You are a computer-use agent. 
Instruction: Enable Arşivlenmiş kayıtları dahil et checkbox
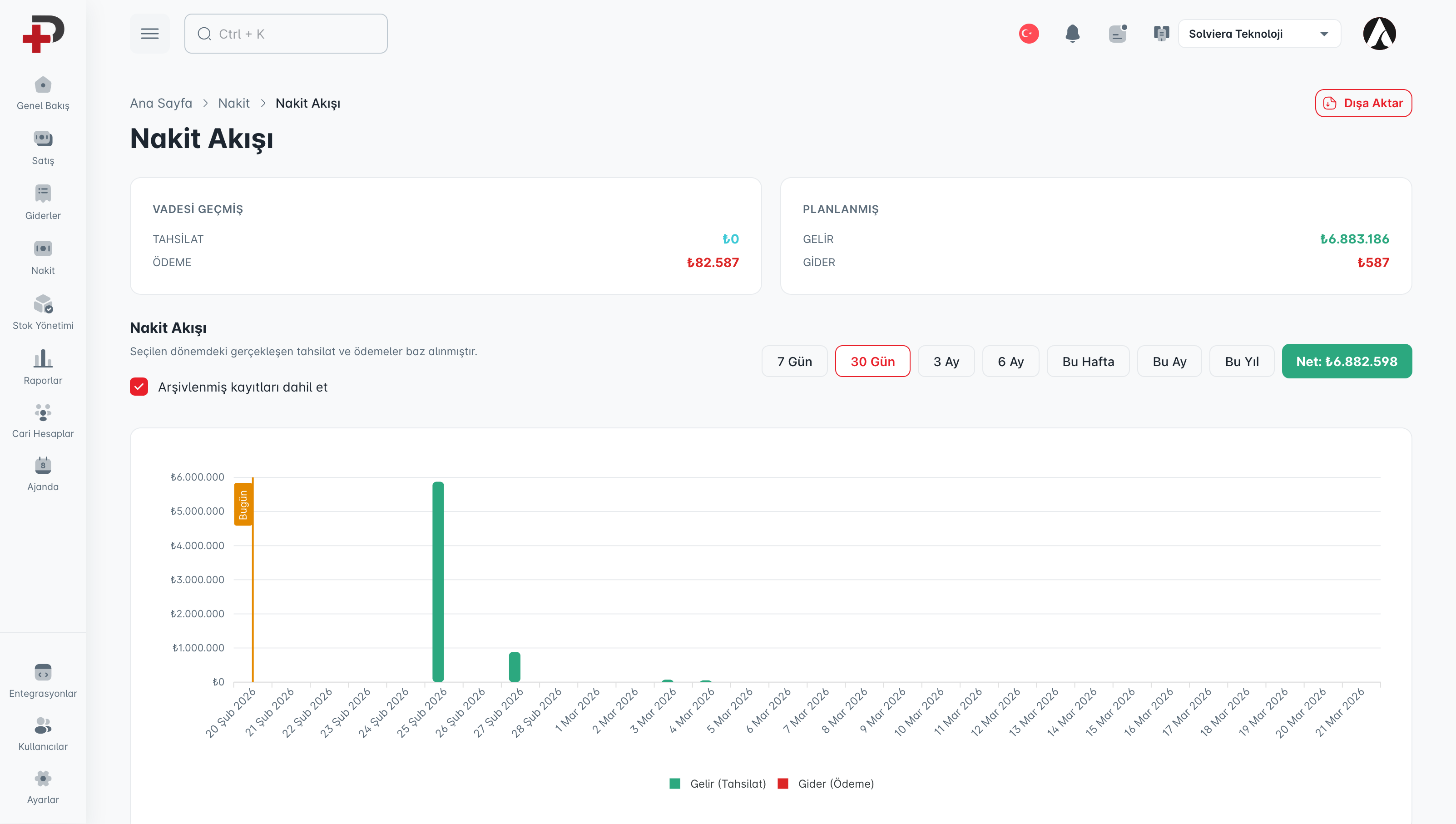[x=139, y=387]
